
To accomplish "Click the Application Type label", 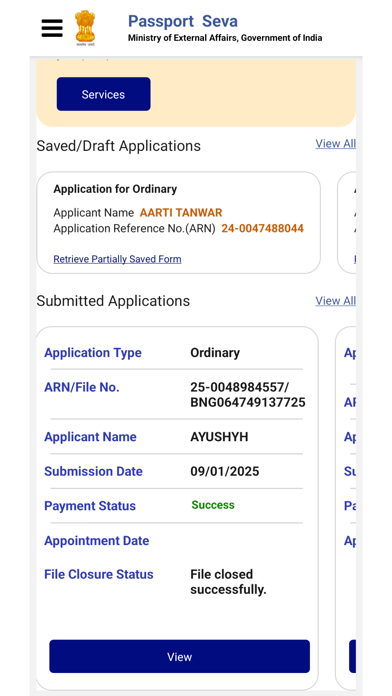I will [93, 353].
